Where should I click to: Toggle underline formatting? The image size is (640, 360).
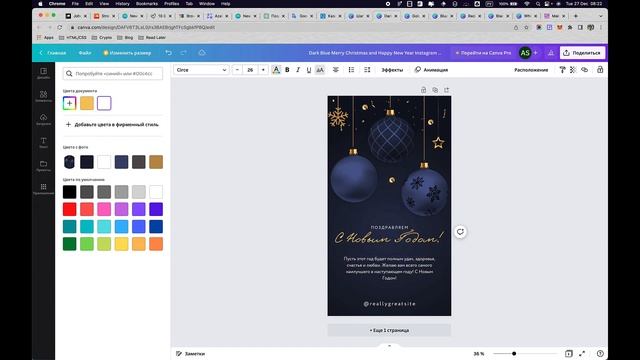pyautogui.click(x=309, y=70)
